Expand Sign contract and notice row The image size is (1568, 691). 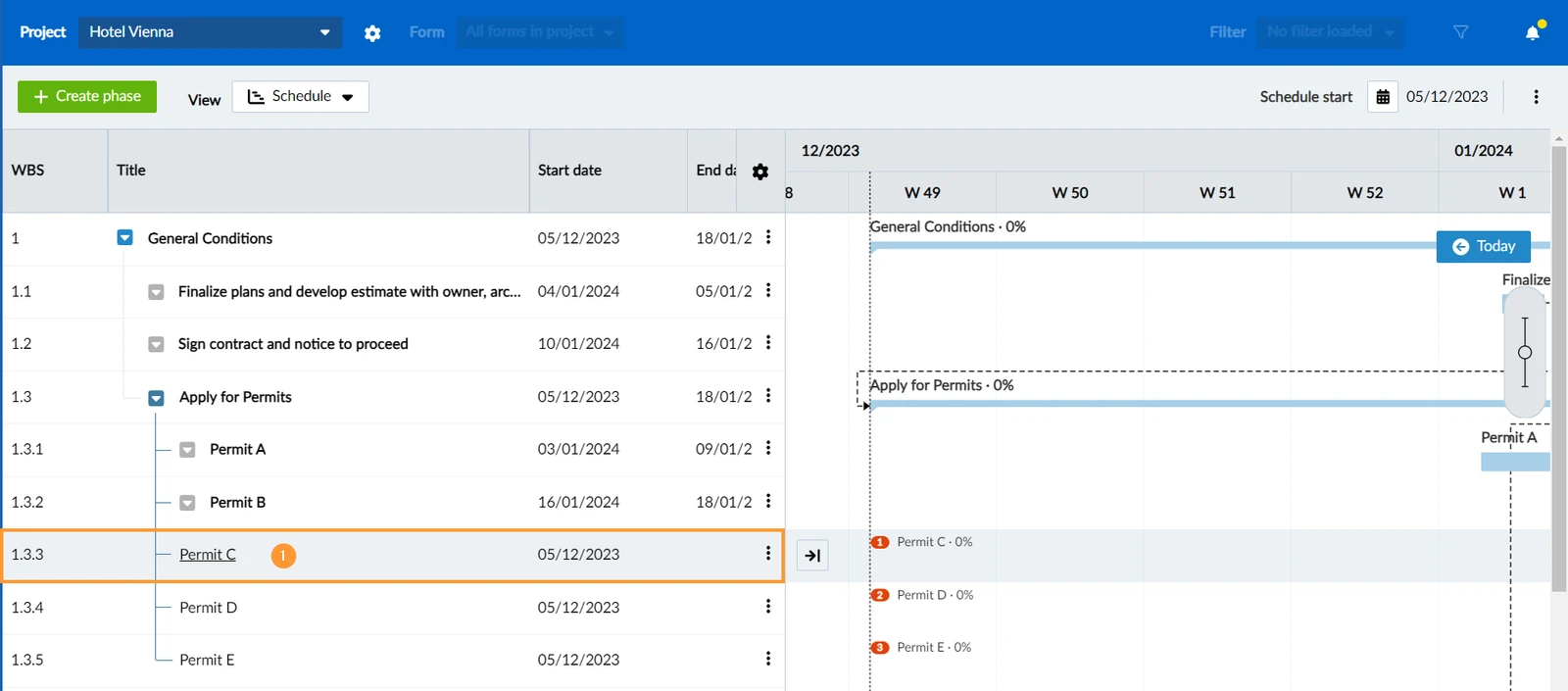[x=156, y=345]
